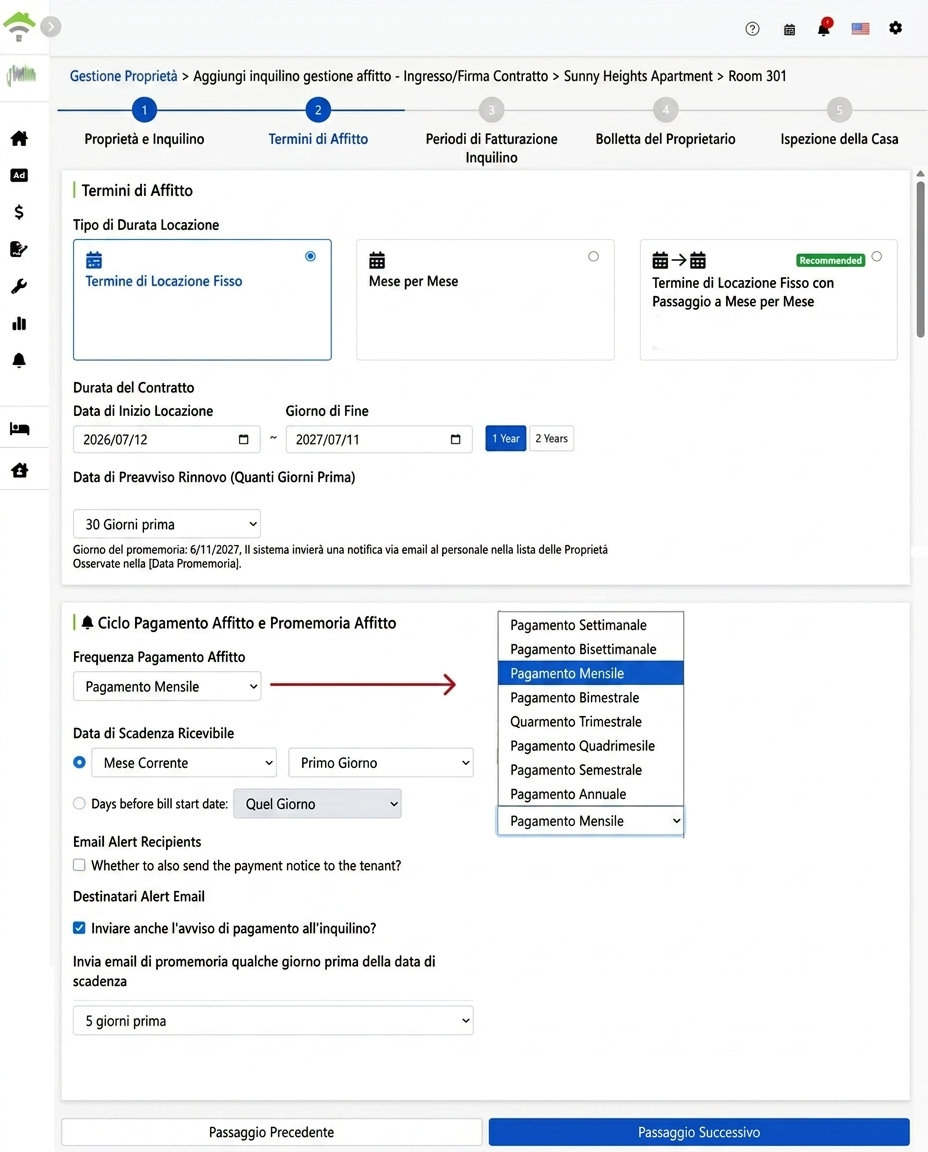Screen dimensions: 928x1152
Task: Click lease end date field 2027/07/11
Action: [x=379, y=439]
